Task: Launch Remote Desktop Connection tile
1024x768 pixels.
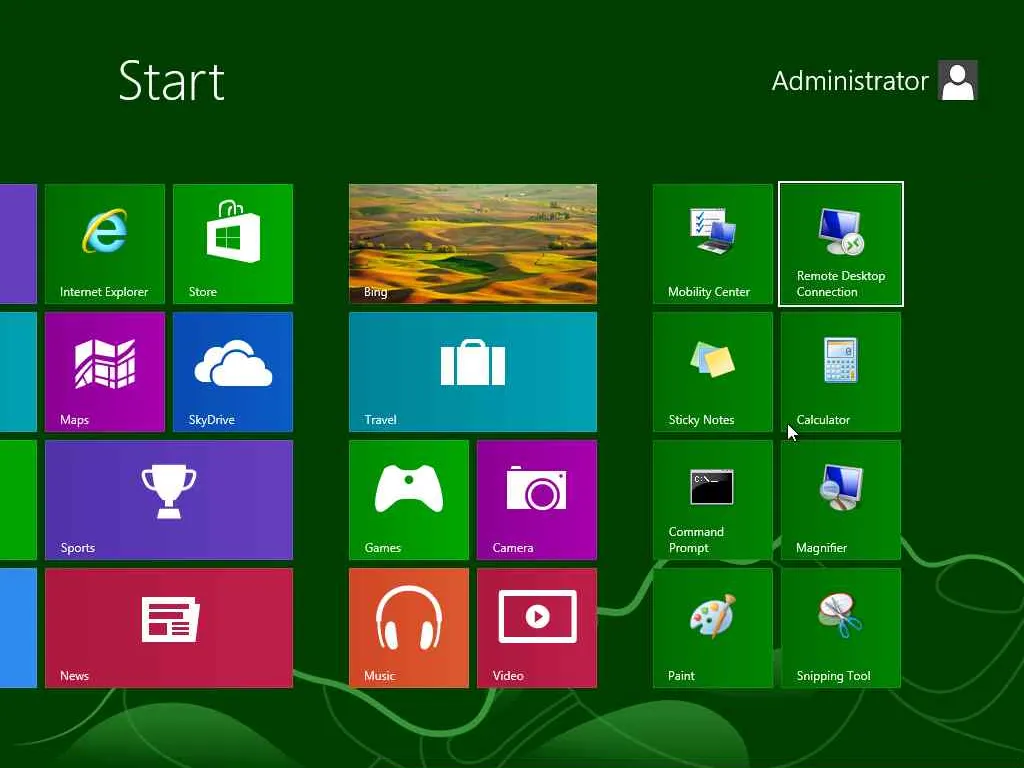Action: pyautogui.click(x=840, y=244)
